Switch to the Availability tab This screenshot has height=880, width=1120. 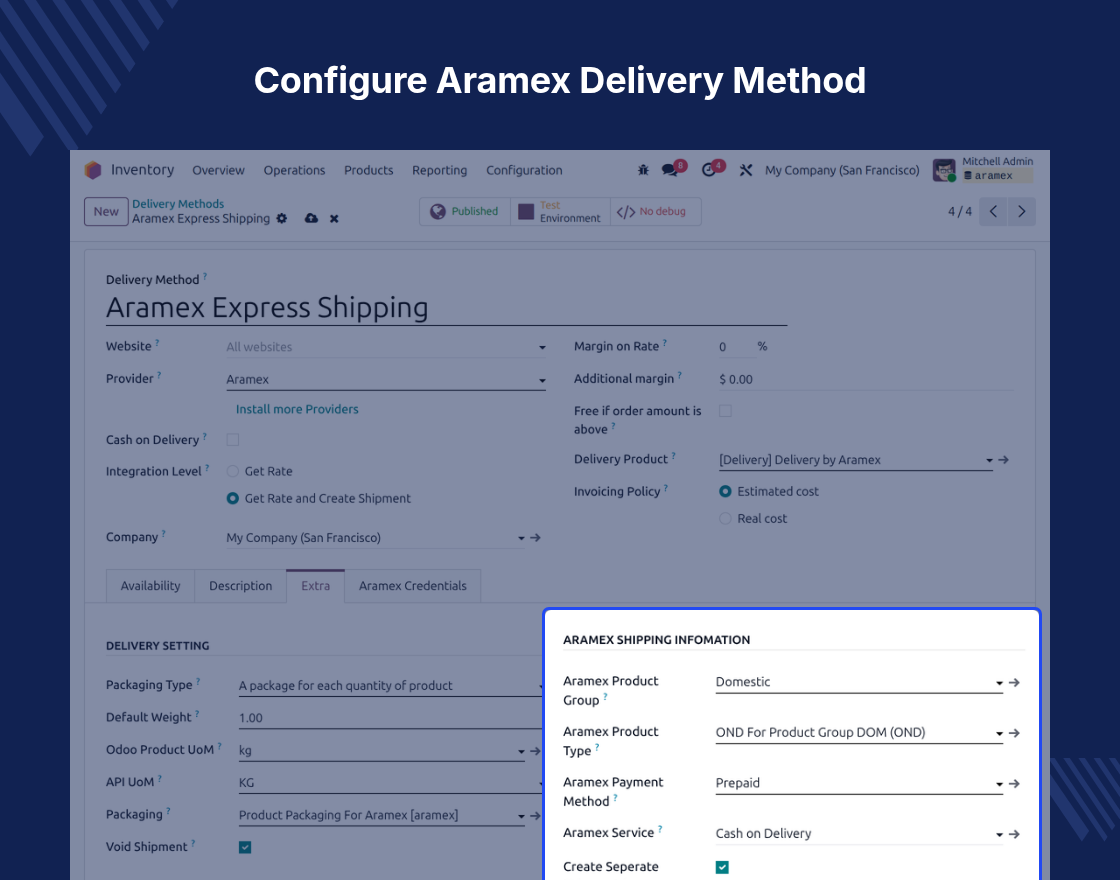tap(150, 586)
